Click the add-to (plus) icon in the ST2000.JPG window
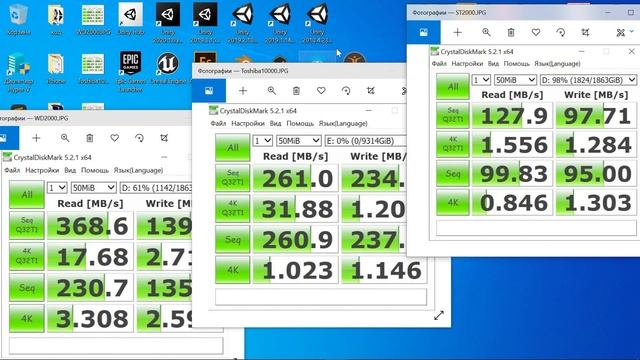Viewport: 640px width, 360px height. [x=458, y=32]
